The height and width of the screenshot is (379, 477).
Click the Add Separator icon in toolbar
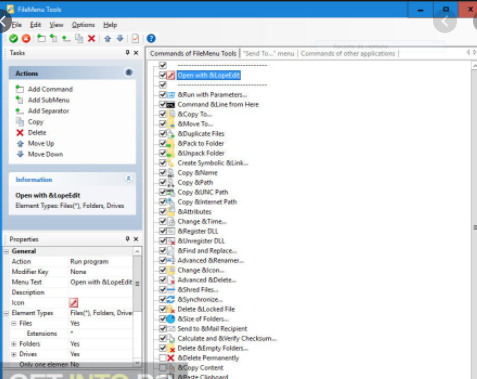pos(66,39)
